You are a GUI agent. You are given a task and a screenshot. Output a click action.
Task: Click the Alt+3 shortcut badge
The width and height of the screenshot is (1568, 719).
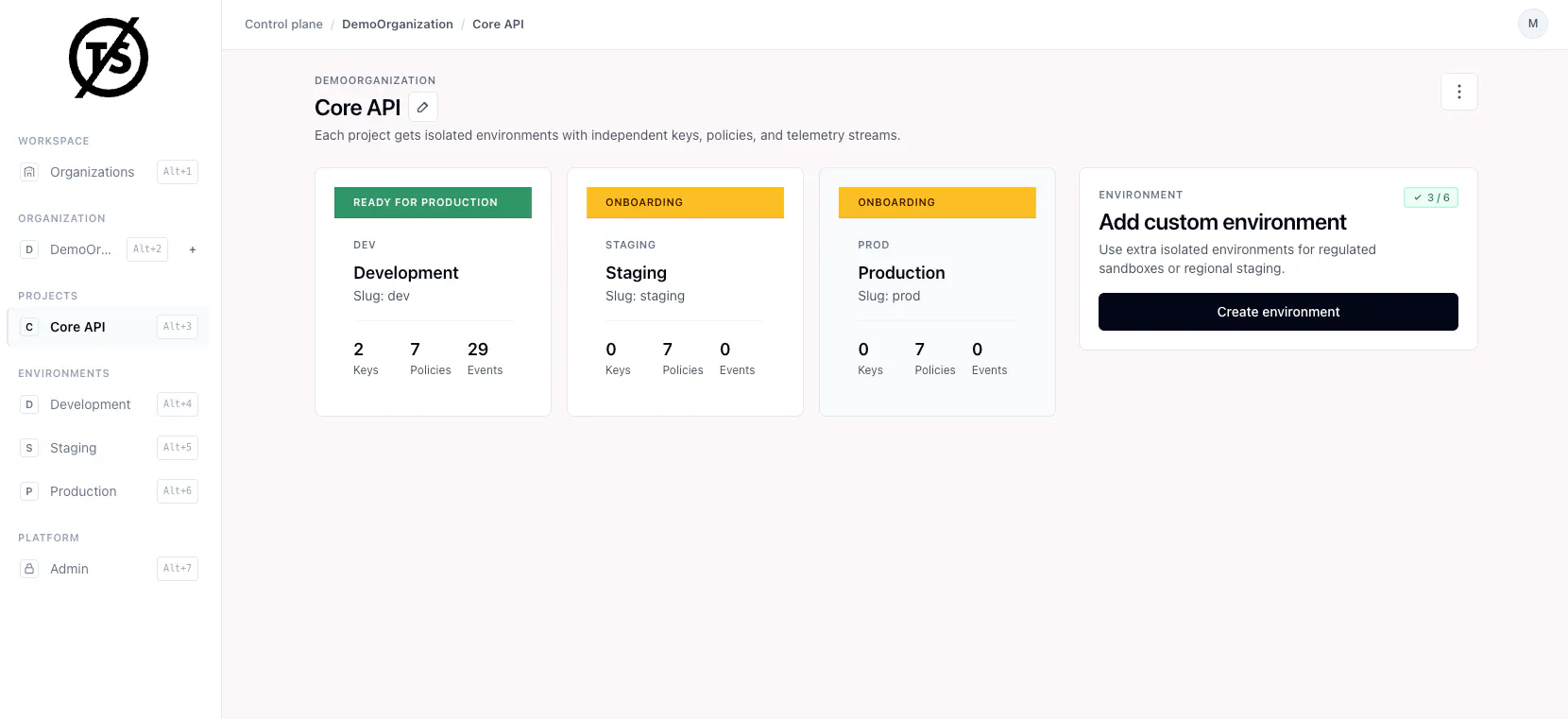pyautogui.click(x=178, y=327)
